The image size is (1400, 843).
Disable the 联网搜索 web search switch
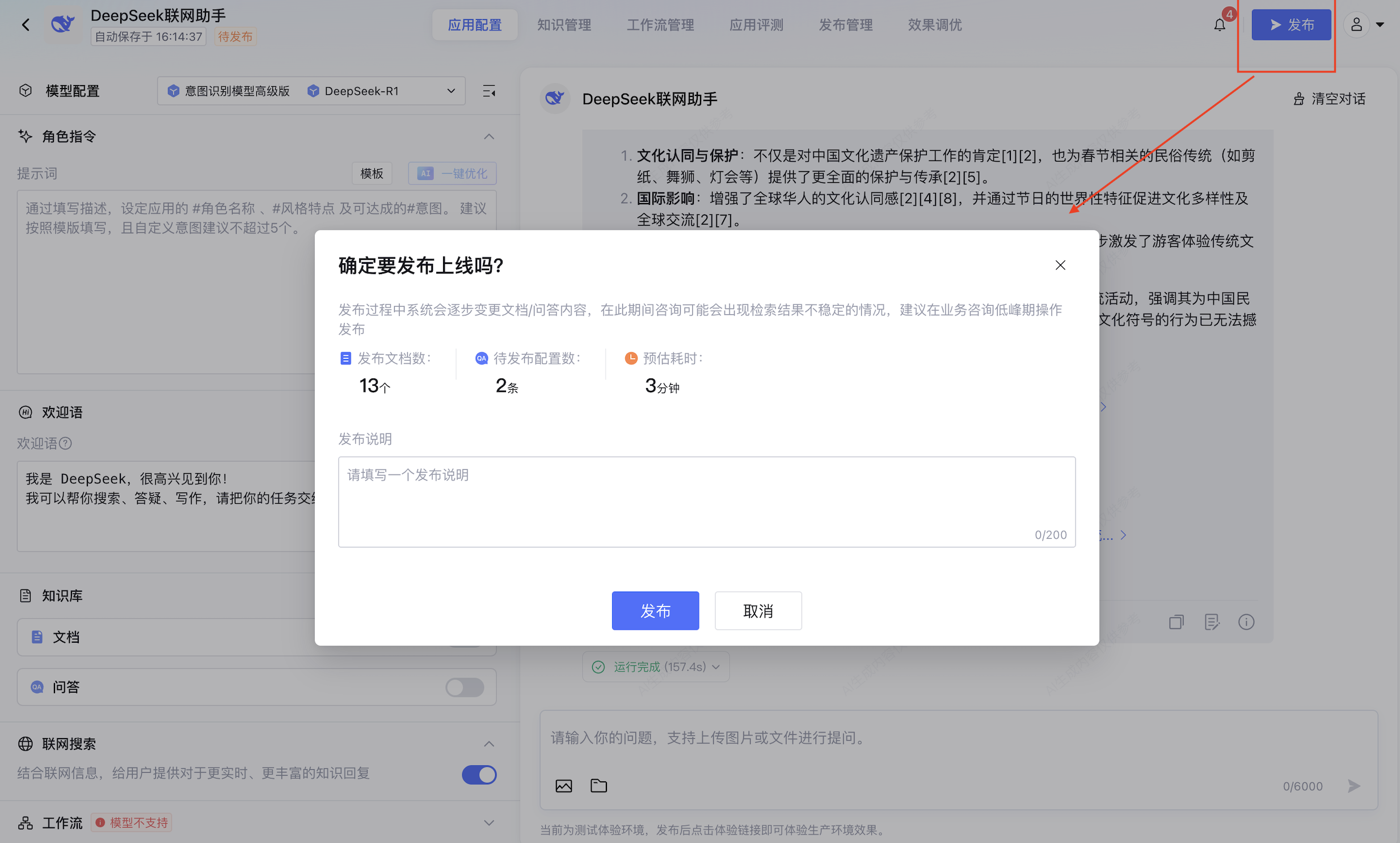(479, 774)
